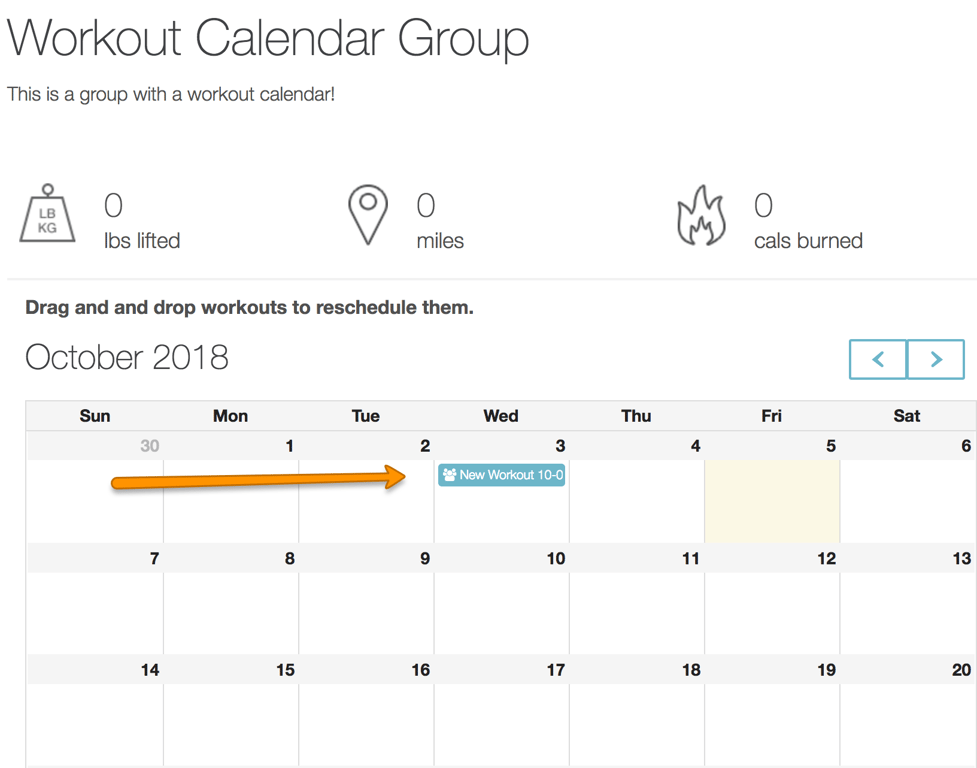This screenshot has width=977, height=768.
Task: Click the Workout Calendar Group heading
Action: (x=268, y=38)
